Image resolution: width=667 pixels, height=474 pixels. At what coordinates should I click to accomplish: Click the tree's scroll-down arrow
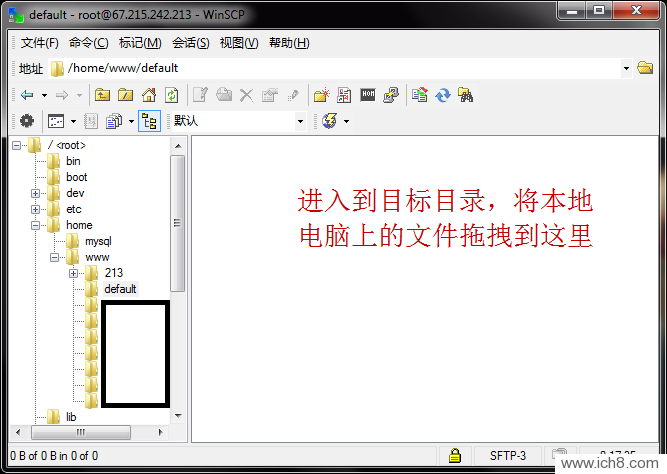click(178, 415)
